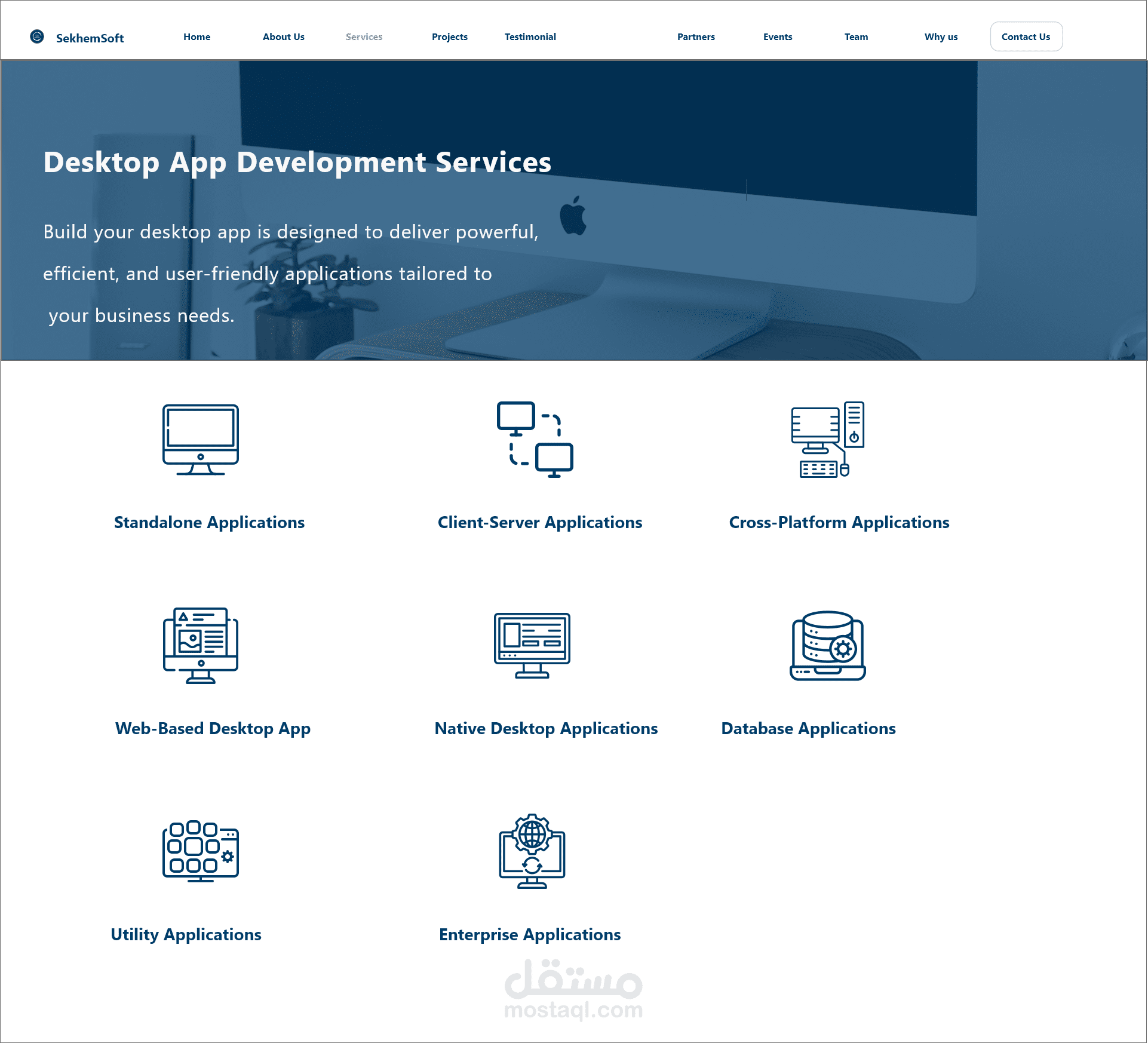Navigate to Testimonial section
The width and height of the screenshot is (1148, 1043).
coord(530,37)
